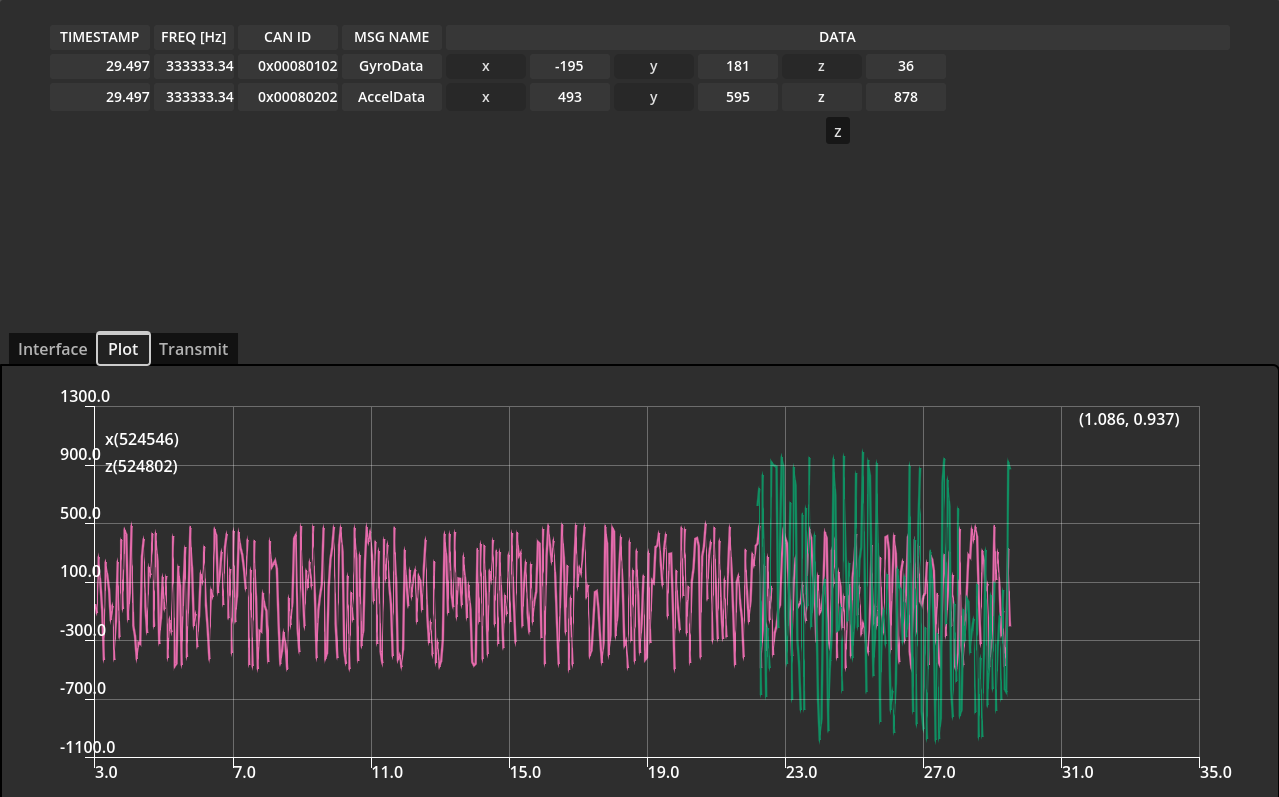Toggle plotting of GyroData z signal

coord(821,66)
